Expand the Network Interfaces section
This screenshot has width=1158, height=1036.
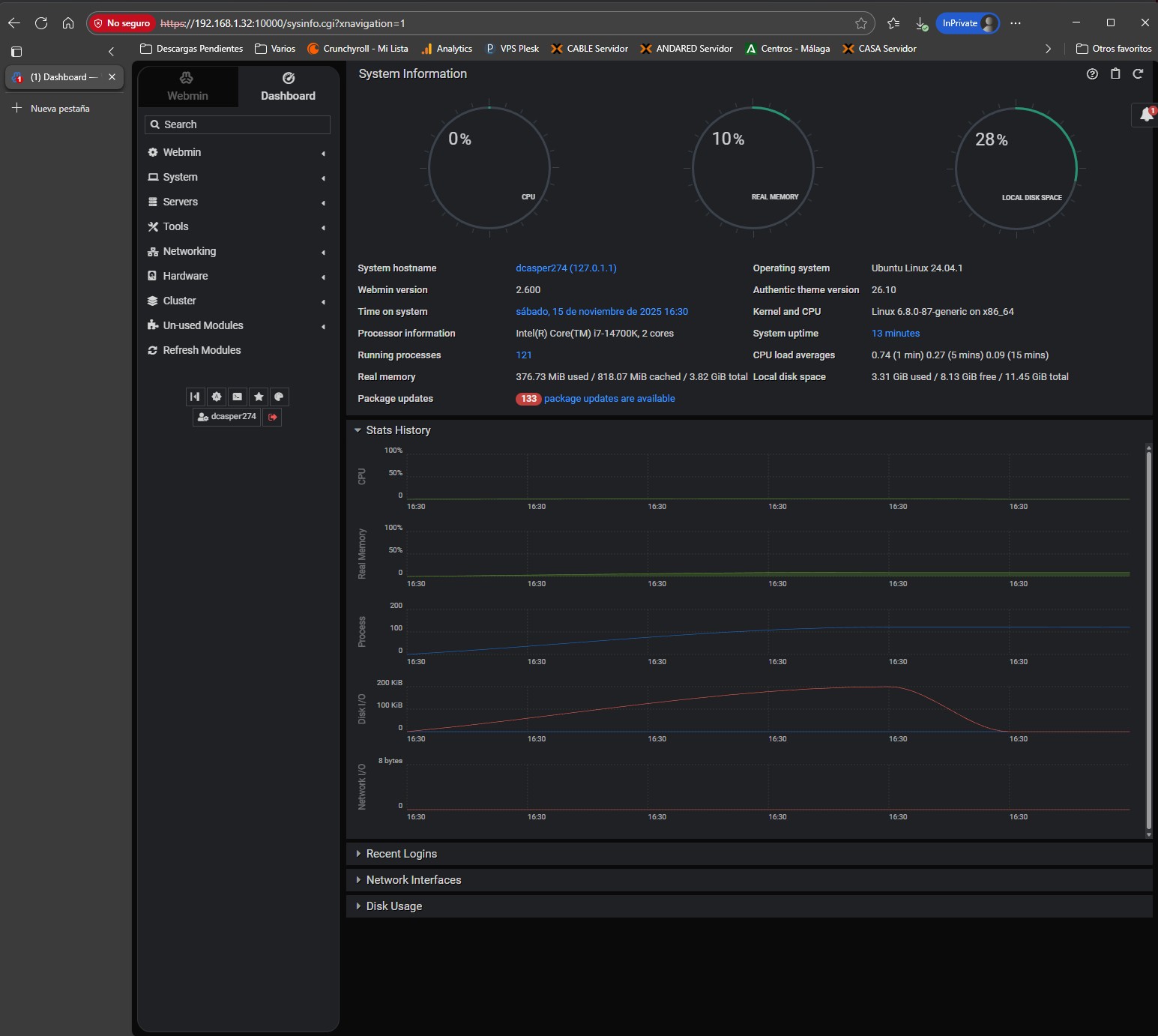(413, 880)
